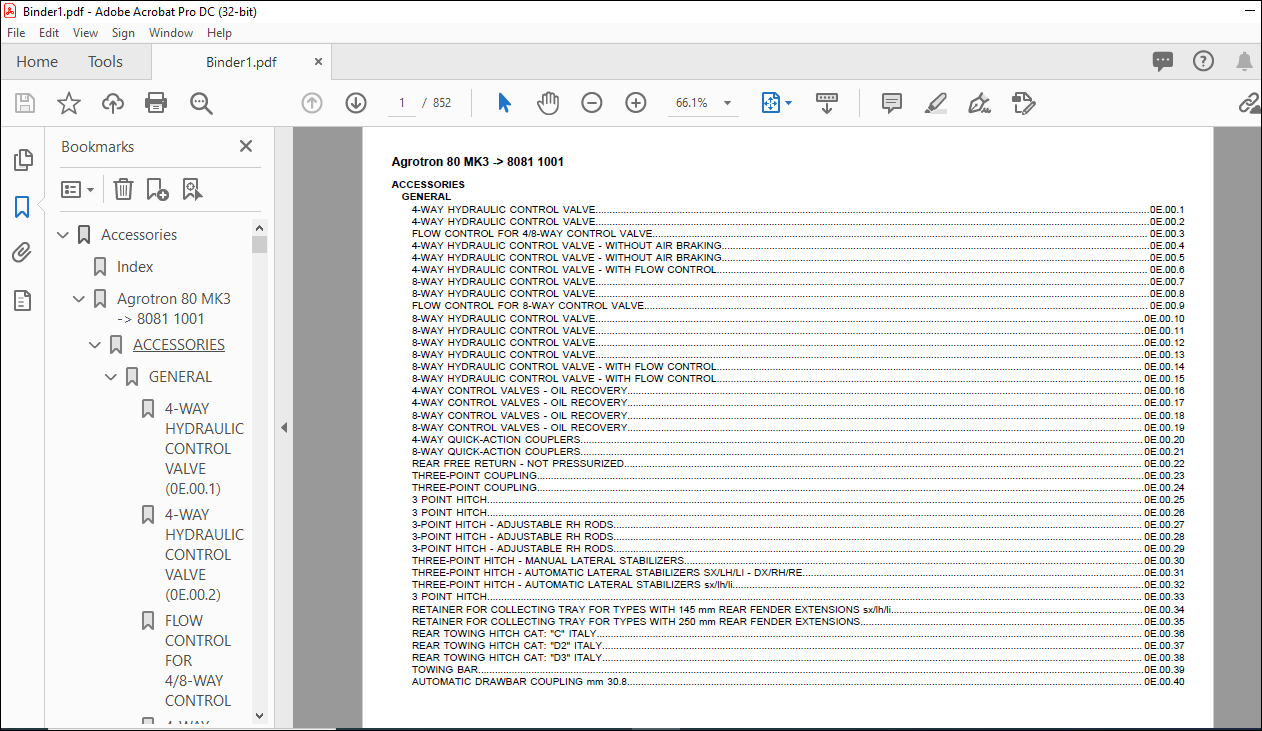This screenshot has width=1262, height=731.
Task: Open the Window menu
Action: [171, 33]
